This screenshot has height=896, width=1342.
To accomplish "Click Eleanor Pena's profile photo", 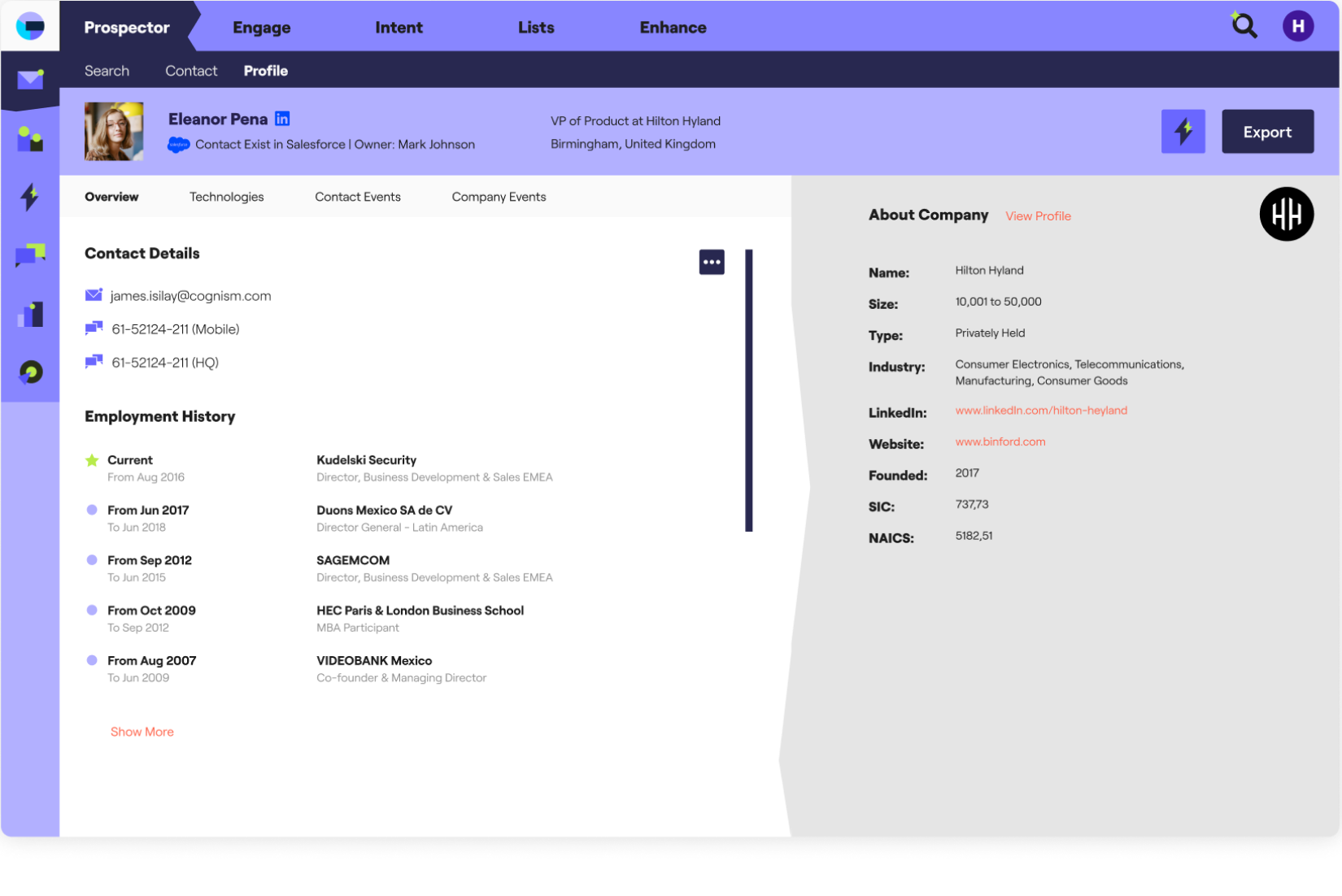I will point(114,132).
